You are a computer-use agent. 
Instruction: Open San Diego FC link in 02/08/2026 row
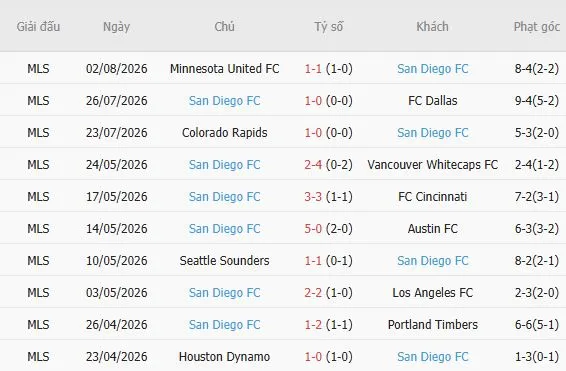[432, 69]
